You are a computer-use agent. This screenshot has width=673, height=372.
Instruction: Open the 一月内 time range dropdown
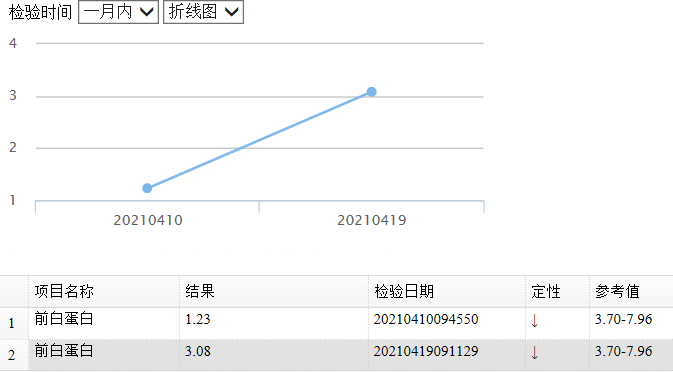(118, 12)
